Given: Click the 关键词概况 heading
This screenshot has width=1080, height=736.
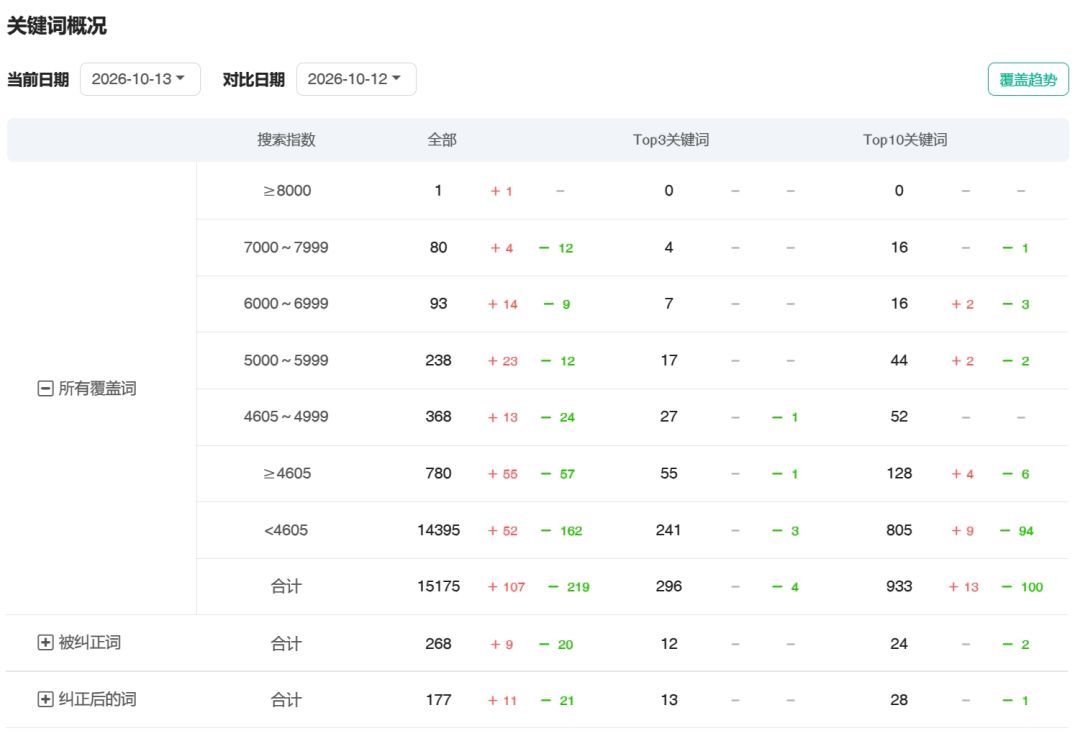Looking at the screenshot, I should 57,26.
